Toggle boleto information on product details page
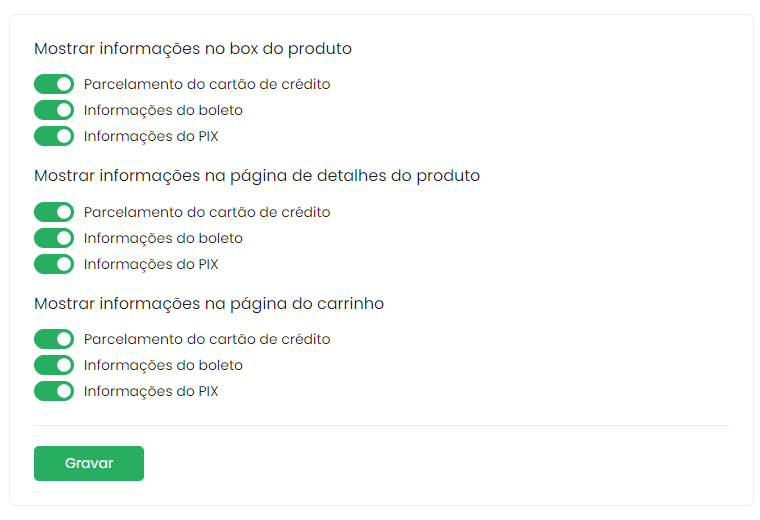 point(54,238)
